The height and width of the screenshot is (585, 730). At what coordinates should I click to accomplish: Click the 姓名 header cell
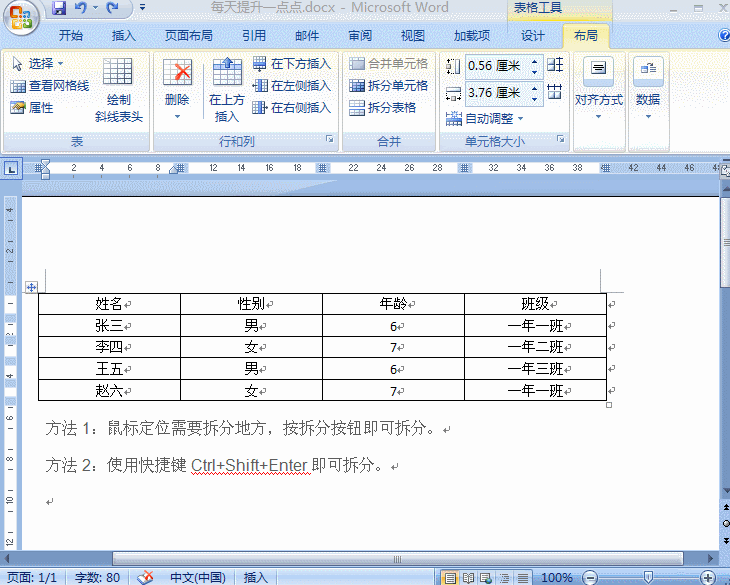point(109,304)
